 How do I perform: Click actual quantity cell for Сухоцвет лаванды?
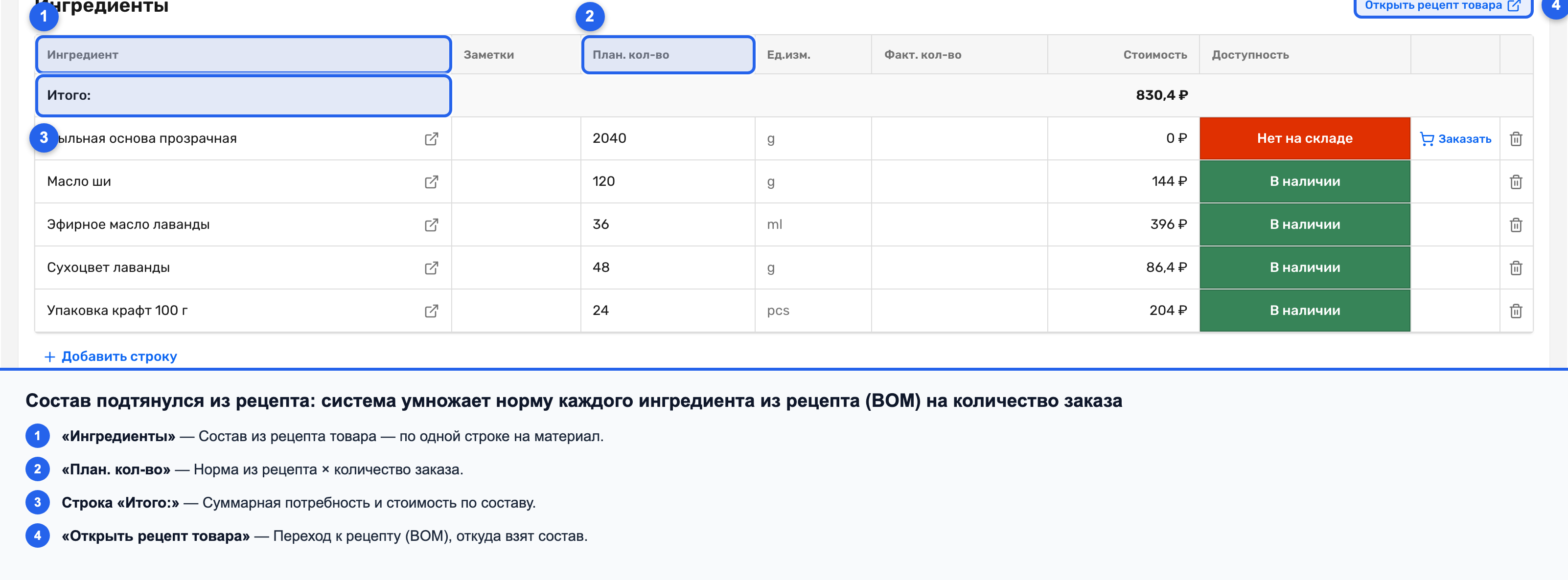click(x=959, y=268)
